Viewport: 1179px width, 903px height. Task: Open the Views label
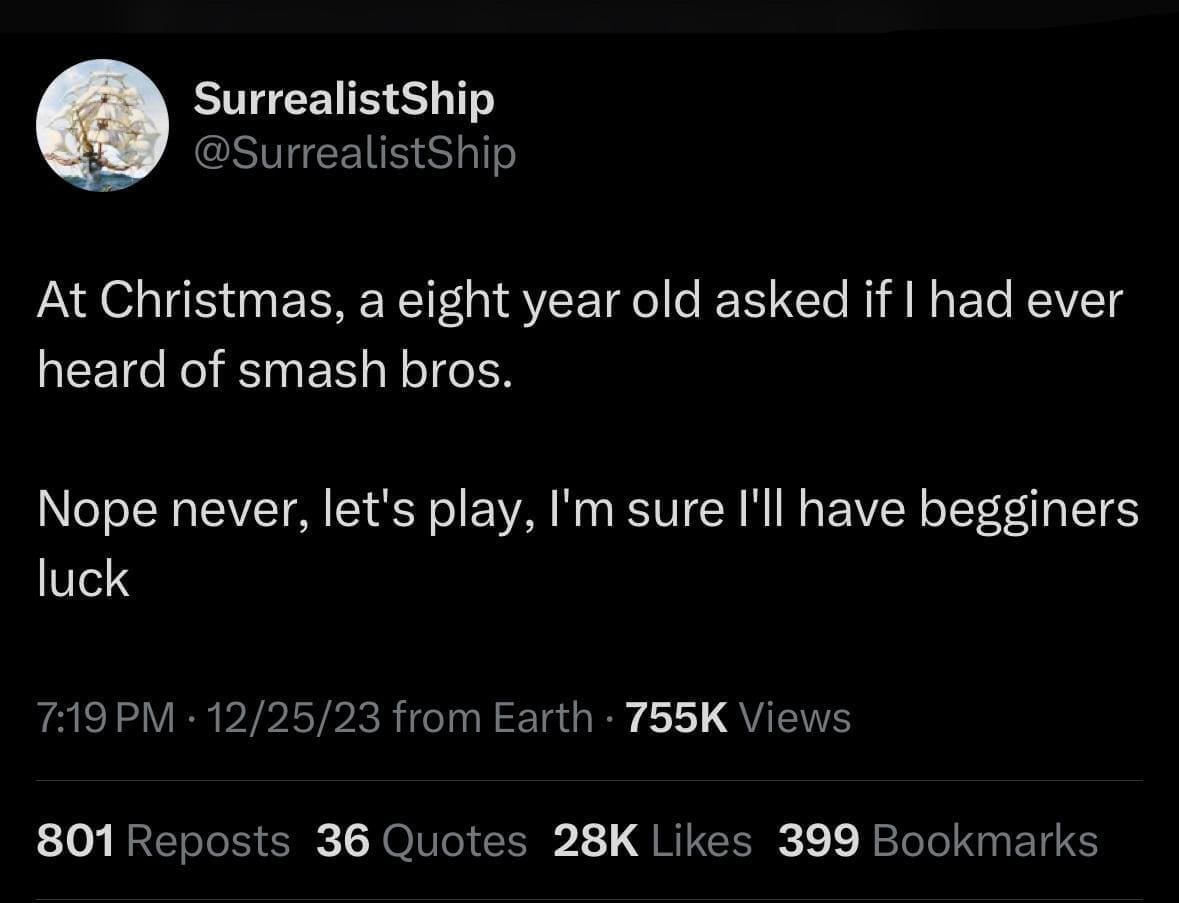point(794,718)
